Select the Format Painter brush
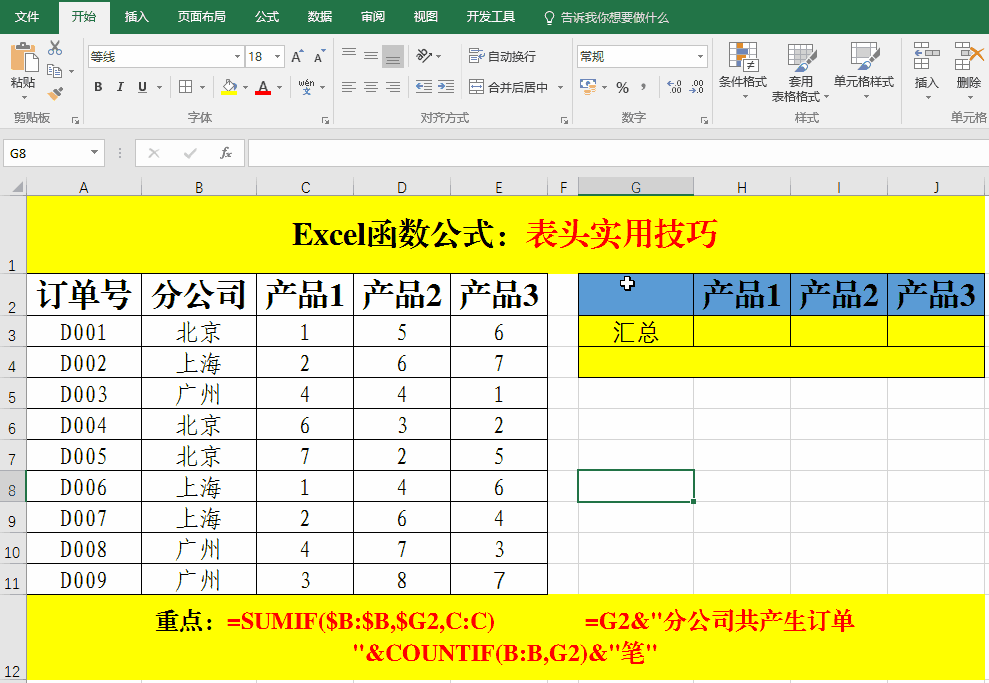The height and width of the screenshot is (683, 989). 55,93
